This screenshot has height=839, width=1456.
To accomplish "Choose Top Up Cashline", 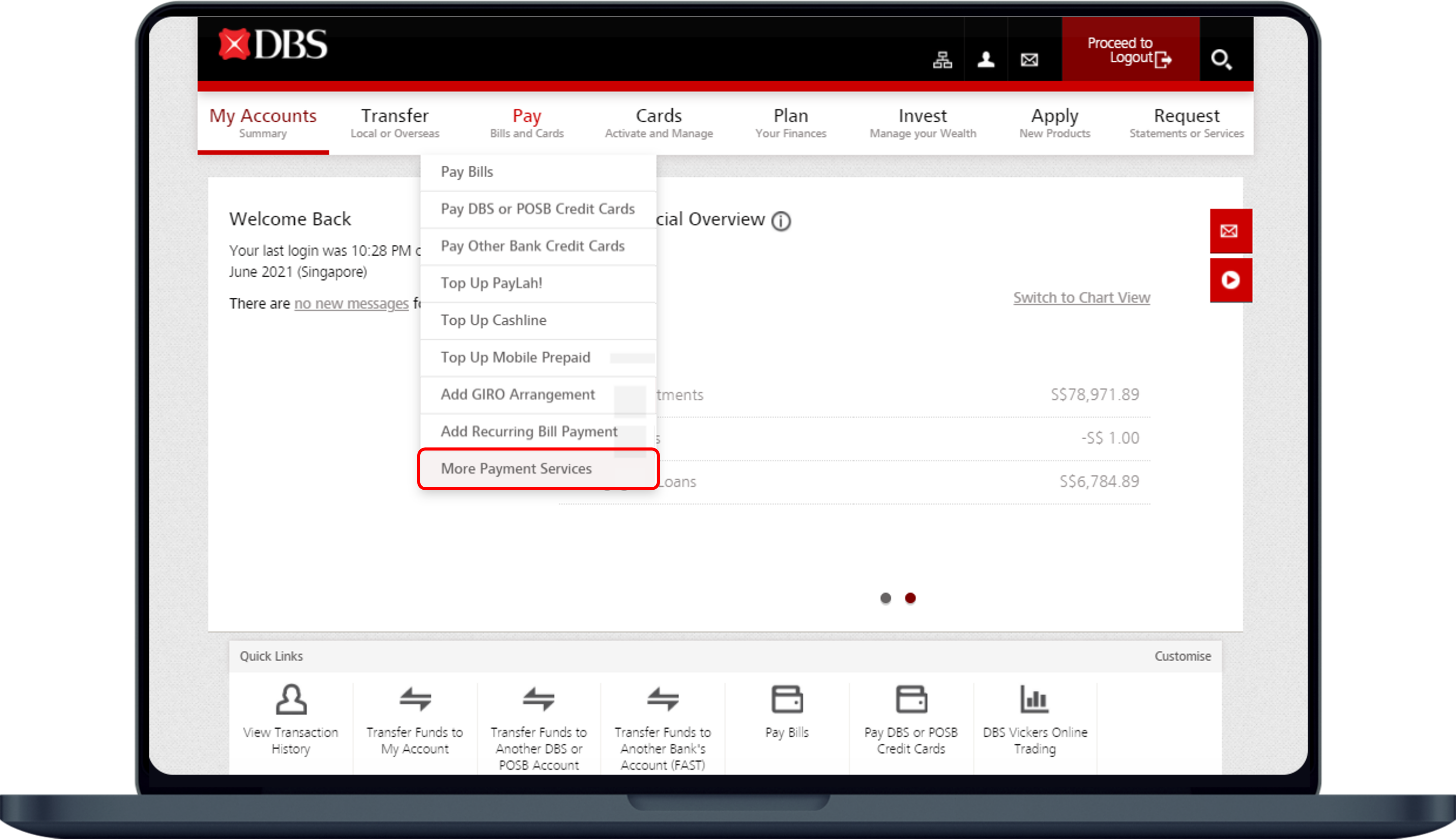I will [538, 320].
